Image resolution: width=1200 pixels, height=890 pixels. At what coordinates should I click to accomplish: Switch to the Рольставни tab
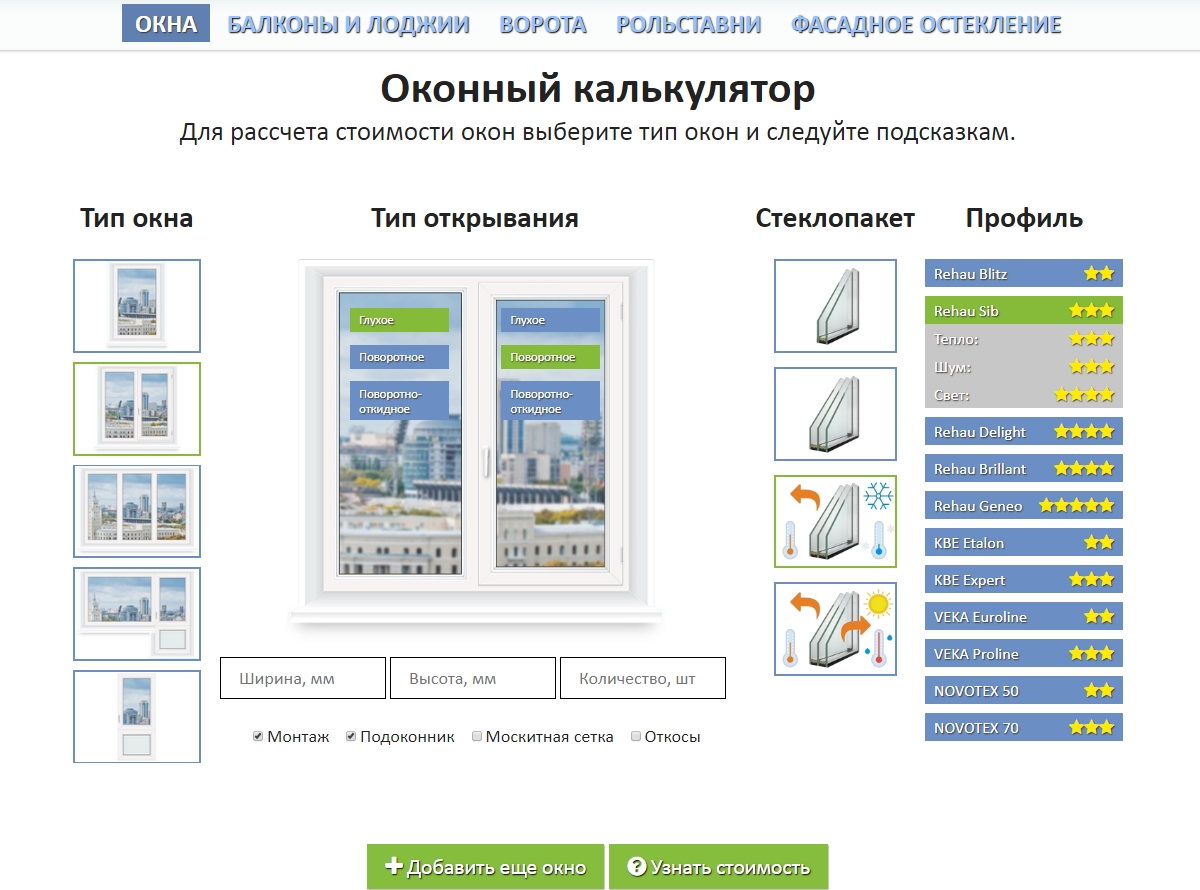(688, 25)
